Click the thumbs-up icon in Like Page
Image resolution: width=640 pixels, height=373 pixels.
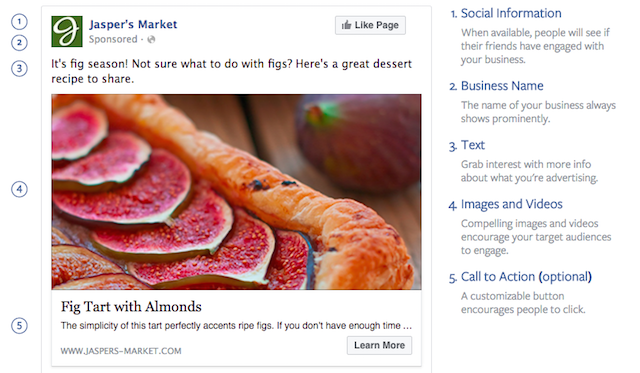346,25
